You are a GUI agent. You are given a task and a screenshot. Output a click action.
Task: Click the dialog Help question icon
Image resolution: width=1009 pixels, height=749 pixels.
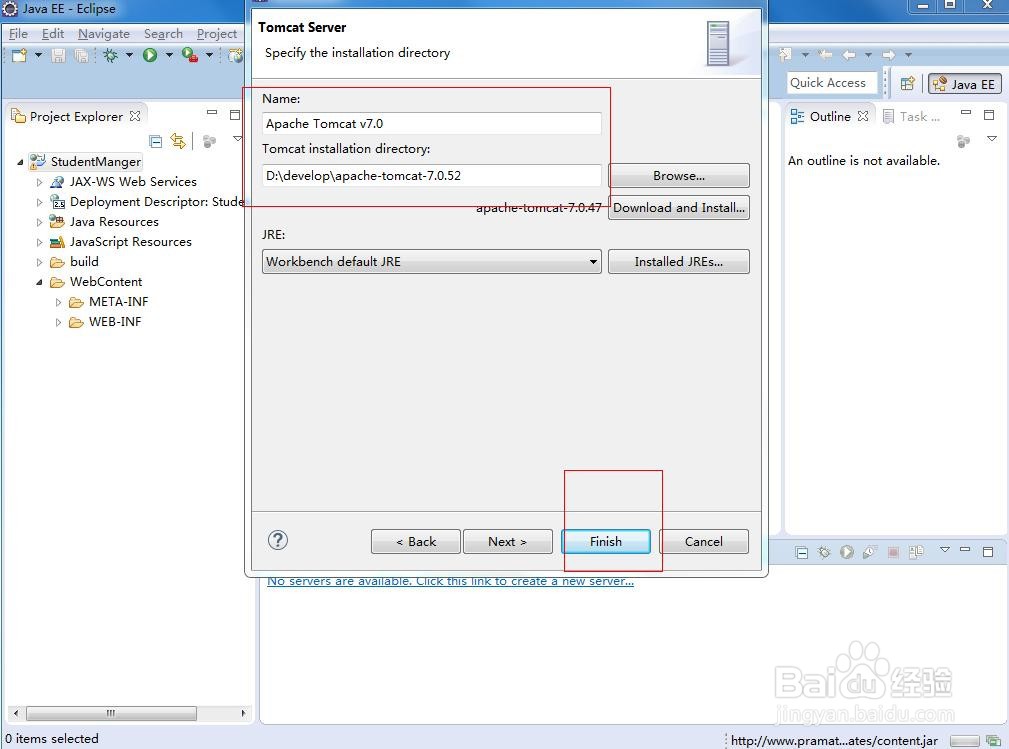pyautogui.click(x=278, y=540)
